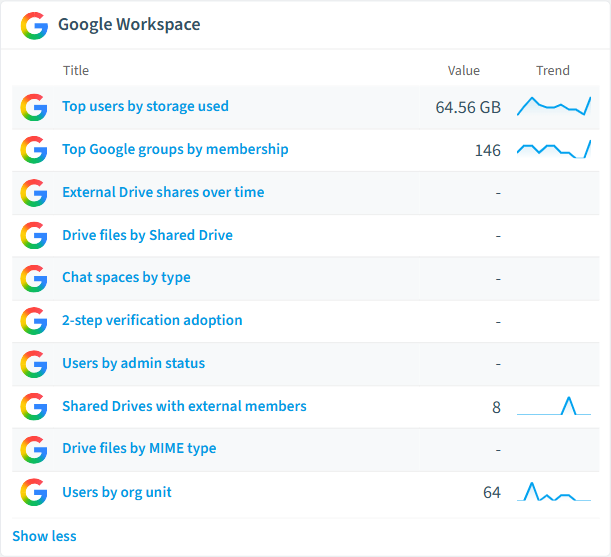Click Google icon beside Top Google groups by membership

pyautogui.click(x=34, y=150)
